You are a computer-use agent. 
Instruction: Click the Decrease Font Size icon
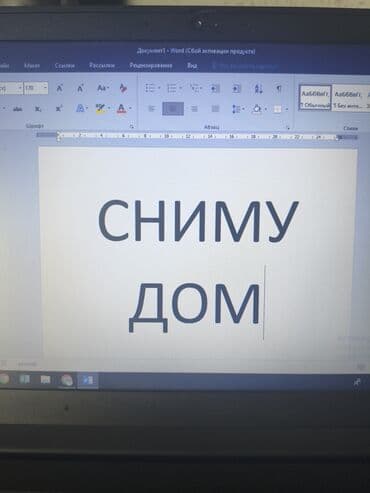(x=80, y=88)
